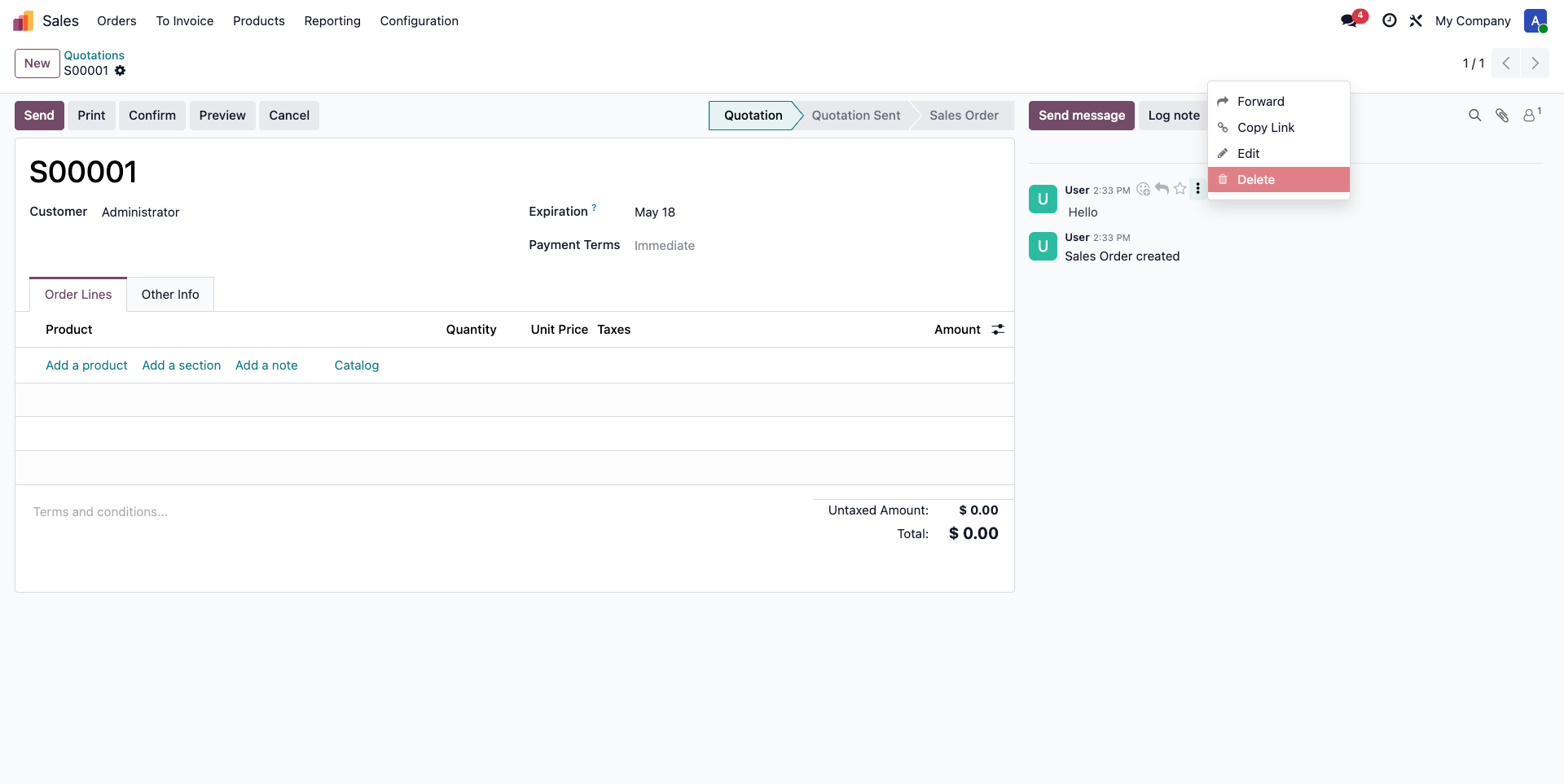Open the Orders menu

116,21
